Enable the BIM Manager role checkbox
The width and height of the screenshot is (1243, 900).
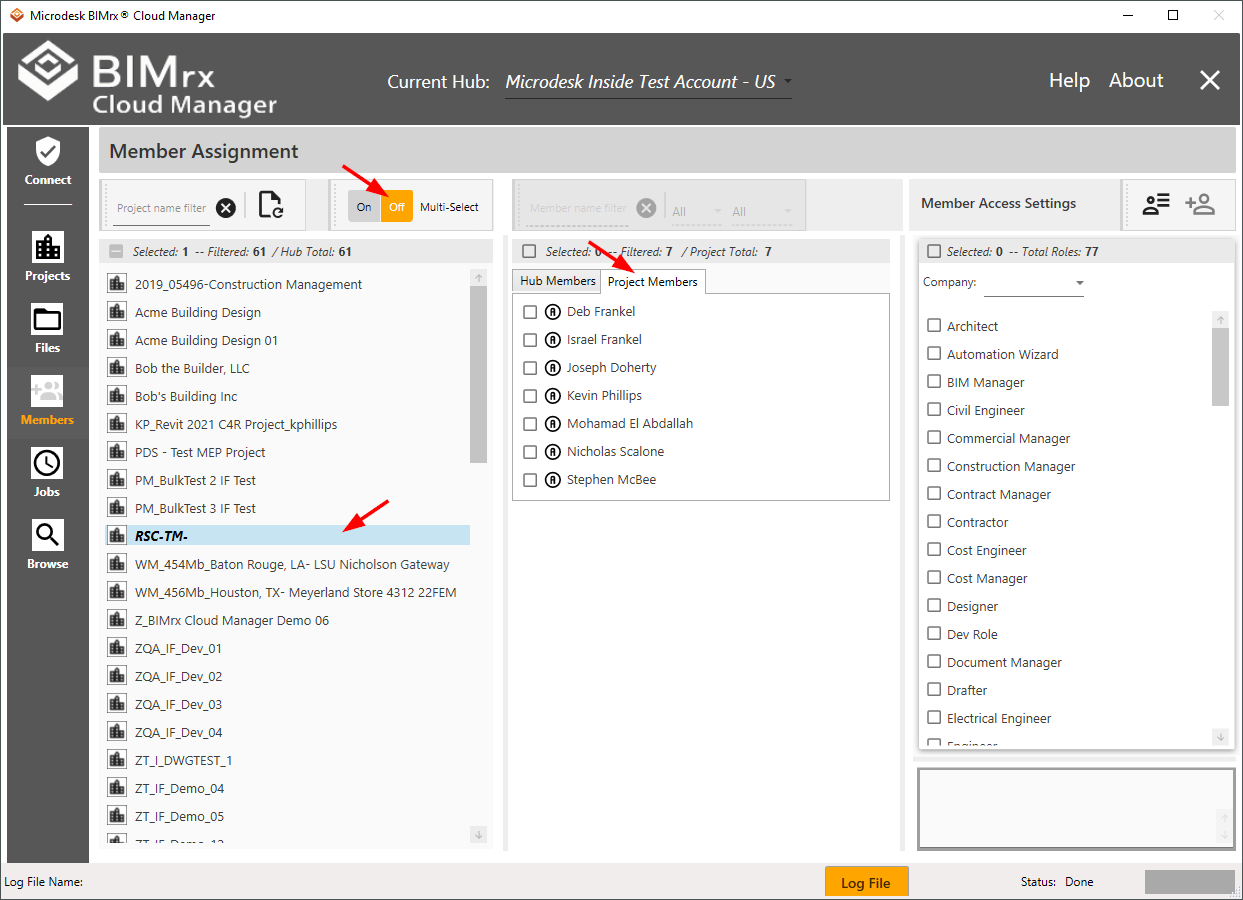(x=934, y=382)
